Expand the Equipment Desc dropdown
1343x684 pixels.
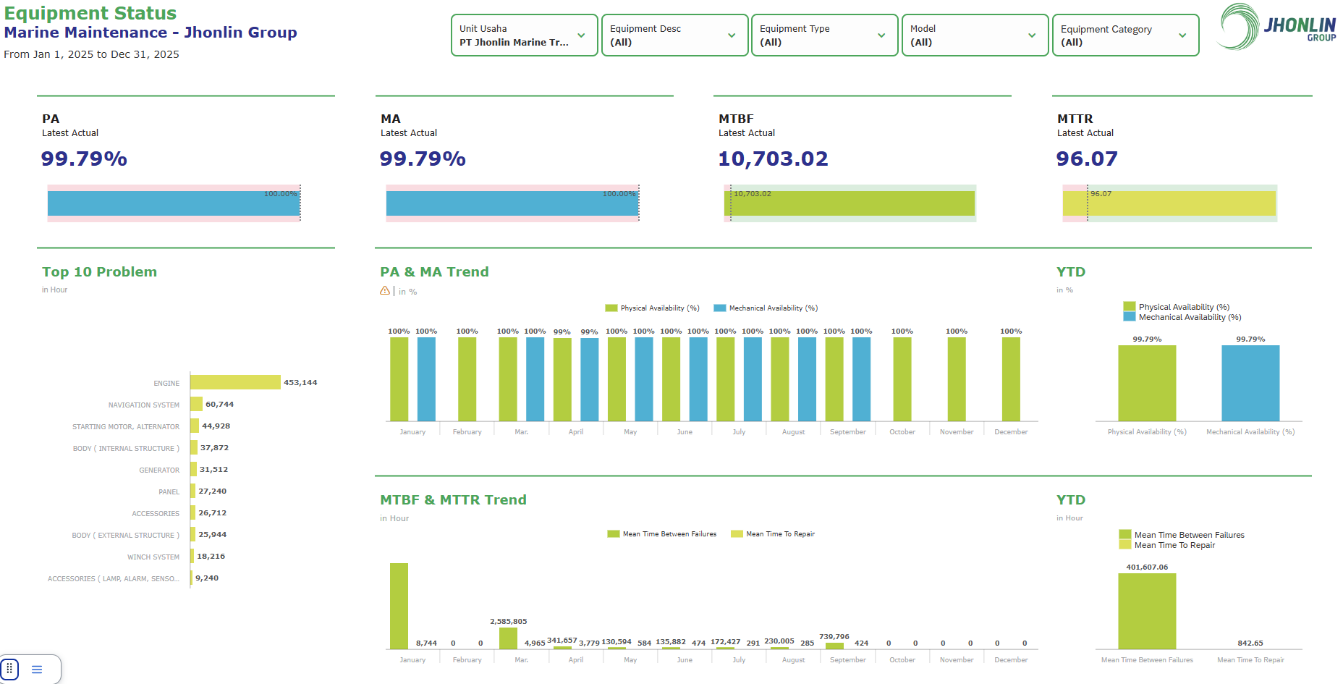click(675, 35)
